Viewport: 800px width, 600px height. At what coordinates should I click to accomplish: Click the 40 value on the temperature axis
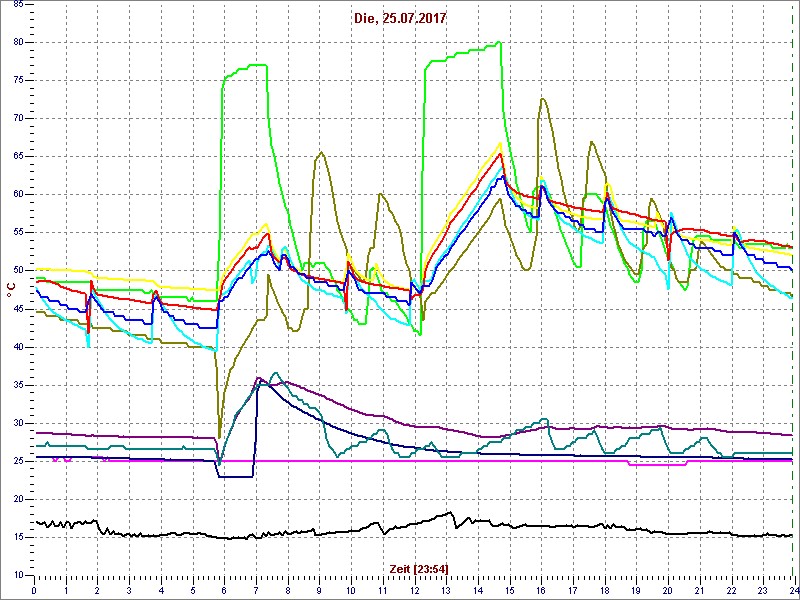(17, 347)
